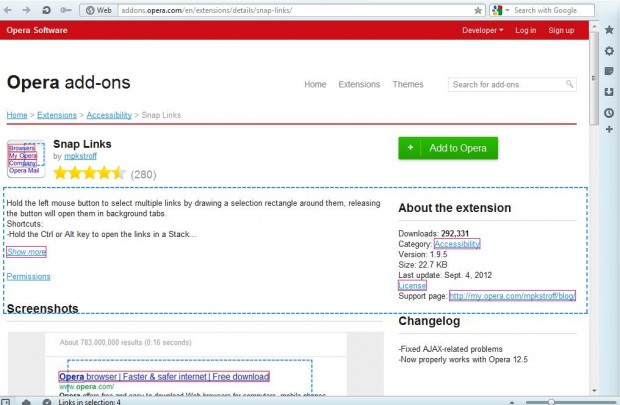Viewport: 620px width, 405px height.
Task: Click the Web security badge
Action: [99, 10]
